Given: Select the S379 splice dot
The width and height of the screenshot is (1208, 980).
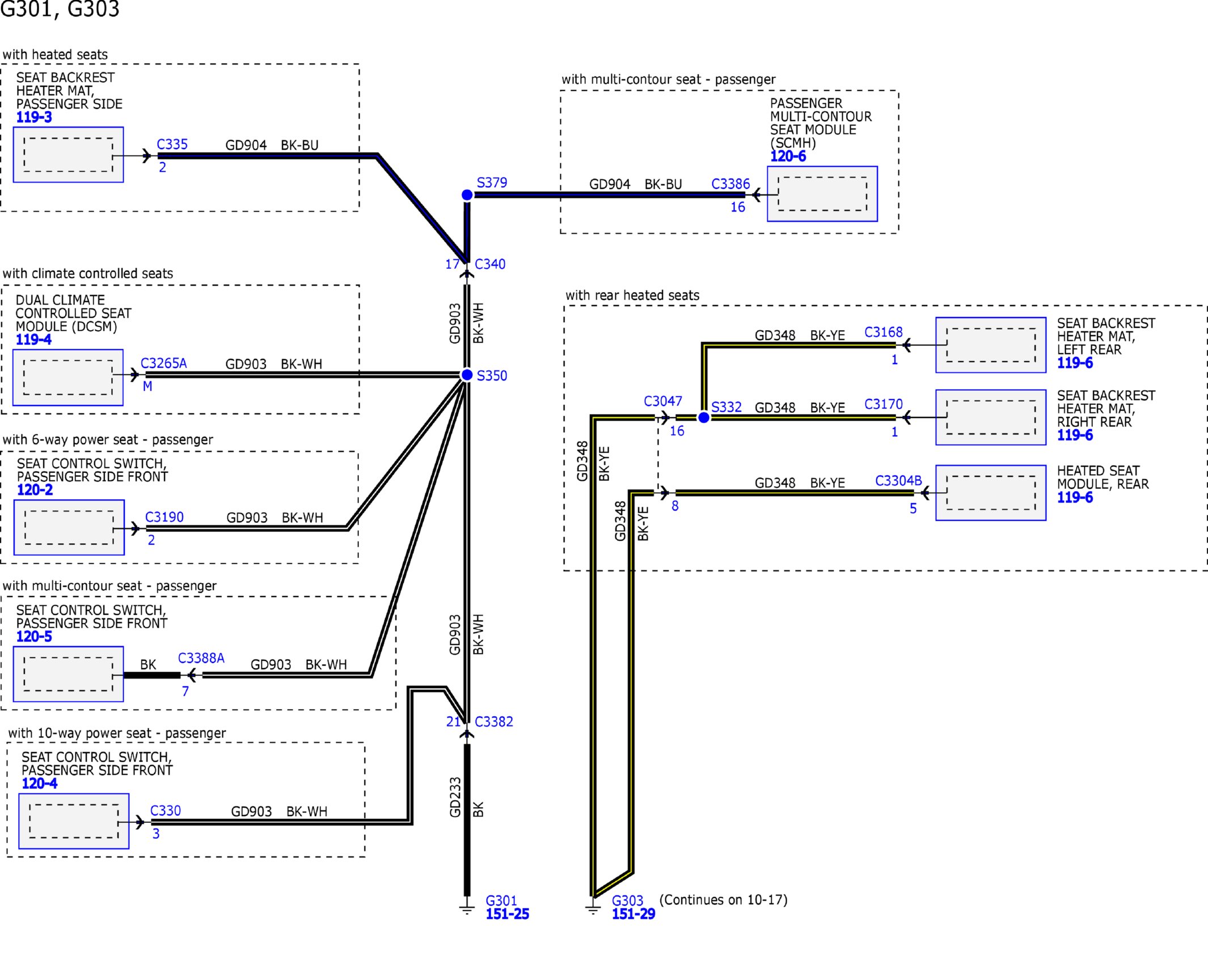Looking at the screenshot, I should coord(467,195).
